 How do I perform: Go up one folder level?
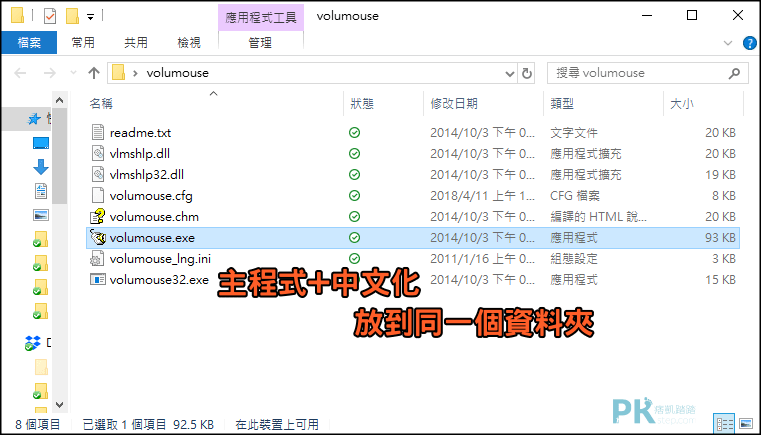[94, 73]
